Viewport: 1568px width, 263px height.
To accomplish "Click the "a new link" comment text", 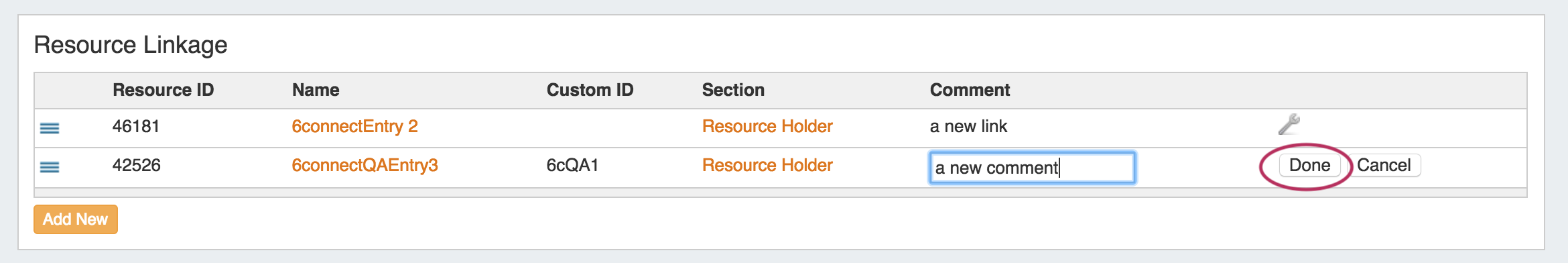I will coord(968,126).
